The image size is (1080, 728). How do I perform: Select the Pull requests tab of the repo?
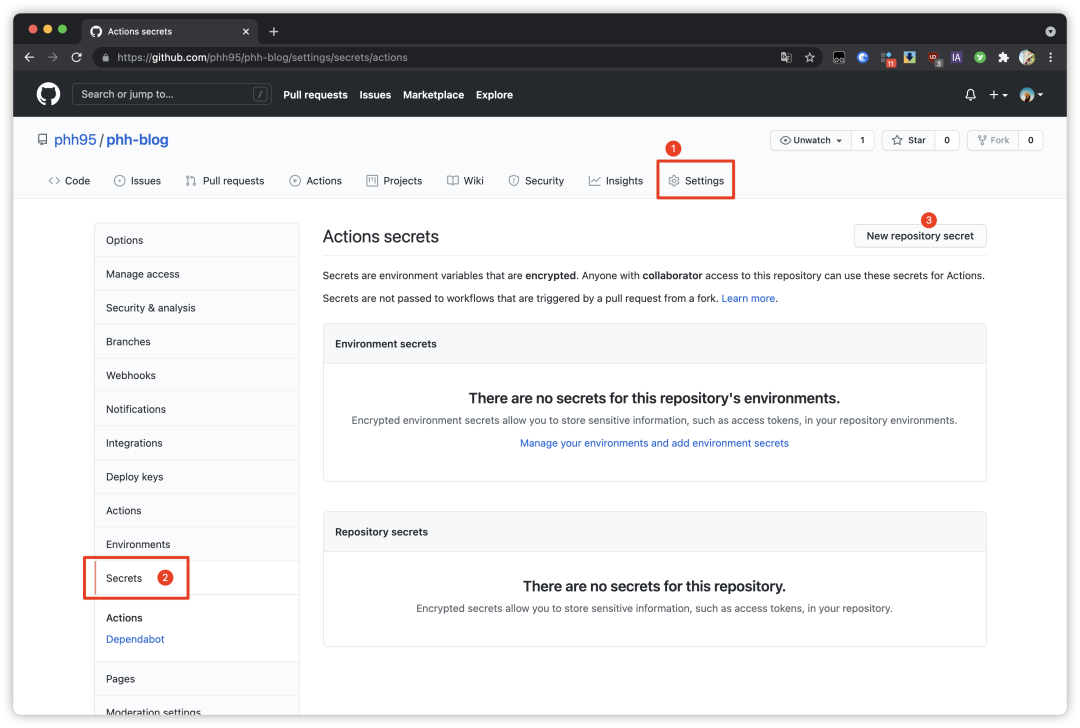coord(225,180)
